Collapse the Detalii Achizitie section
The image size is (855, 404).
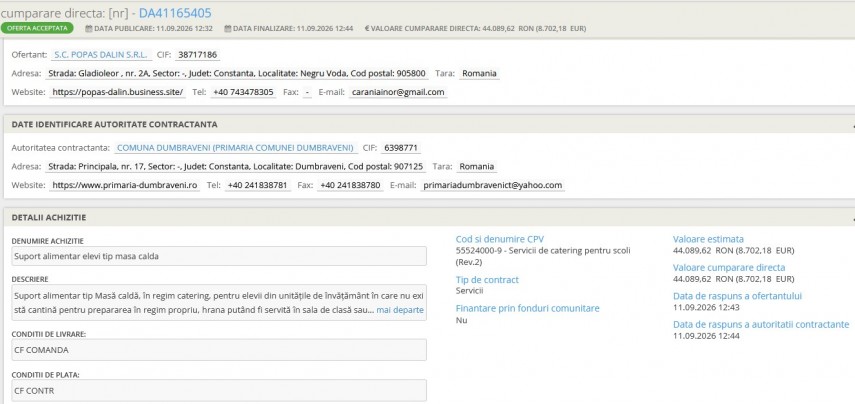click(852, 218)
